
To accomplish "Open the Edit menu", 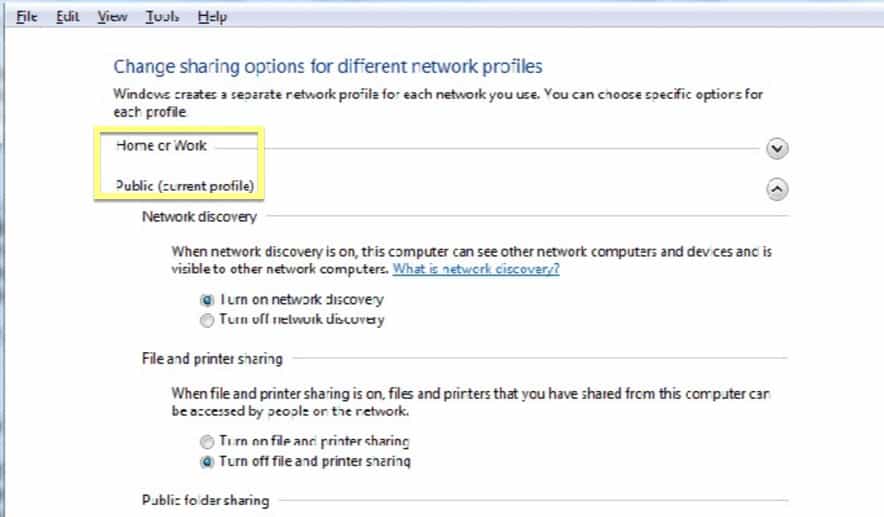I will click(67, 17).
